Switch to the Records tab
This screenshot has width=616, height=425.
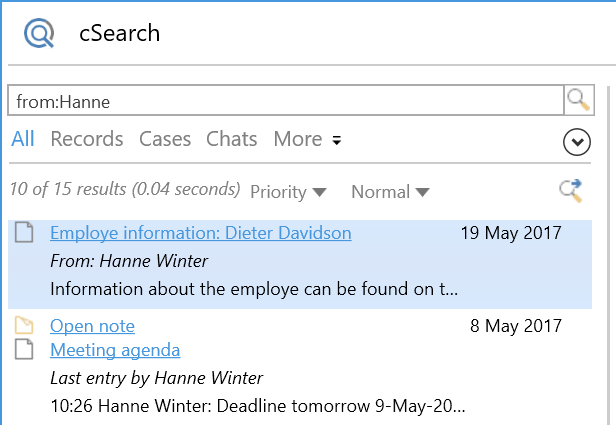point(87,140)
